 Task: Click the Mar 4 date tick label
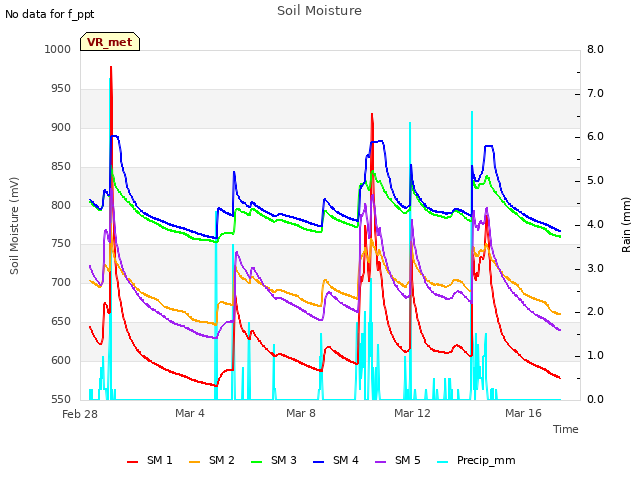coord(190,413)
